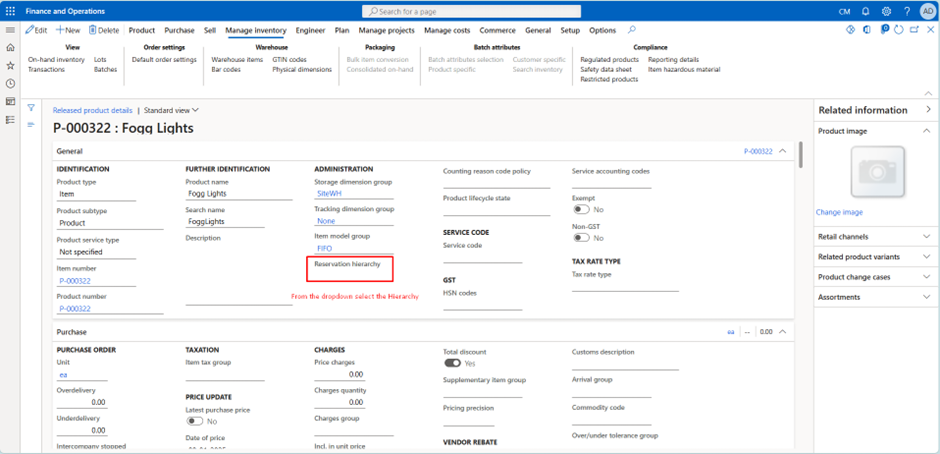Open Physical dimensions
Image resolution: width=940 pixels, height=454 pixels.
tap(302, 70)
